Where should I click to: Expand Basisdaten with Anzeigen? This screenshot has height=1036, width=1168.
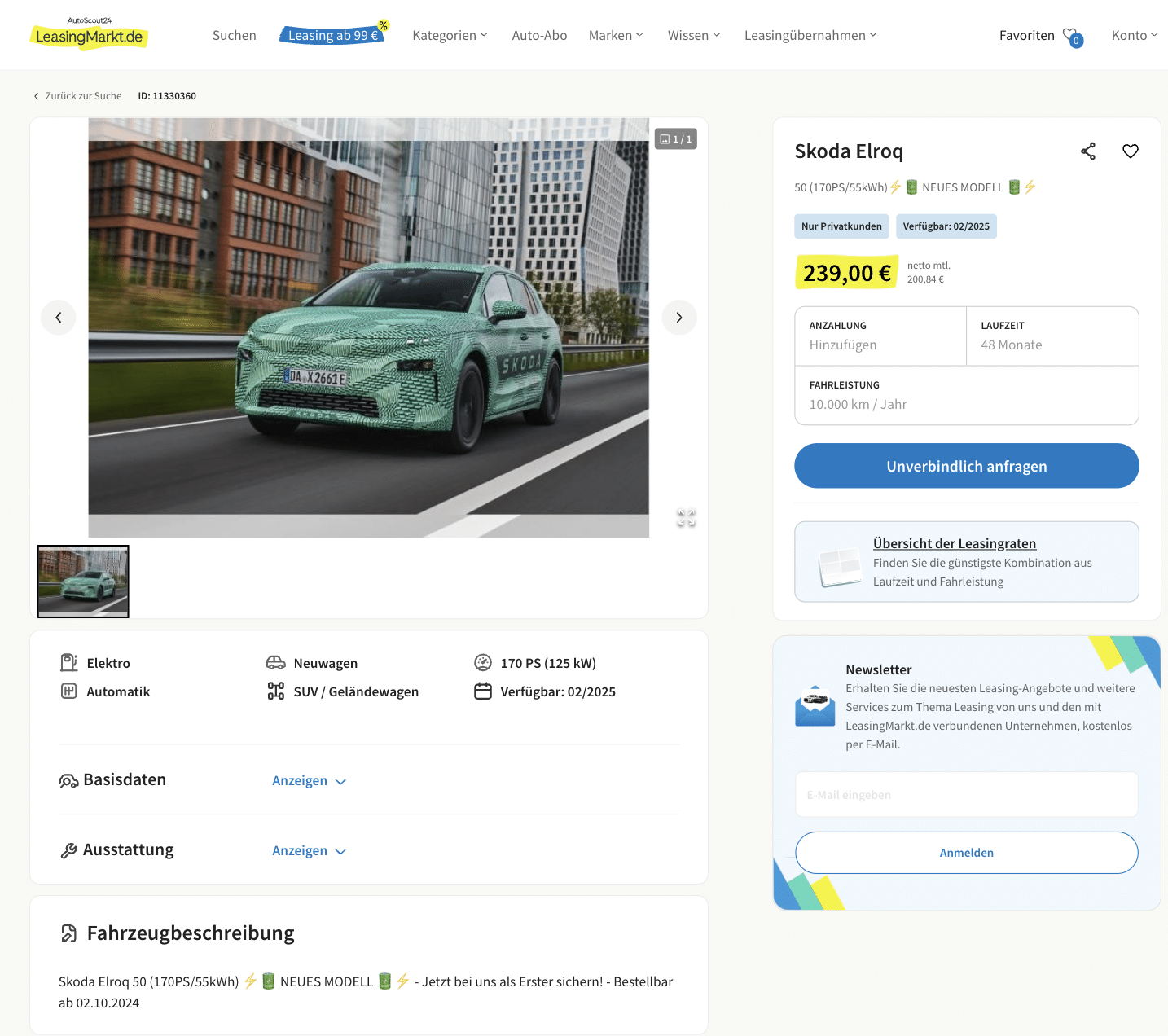click(x=310, y=781)
